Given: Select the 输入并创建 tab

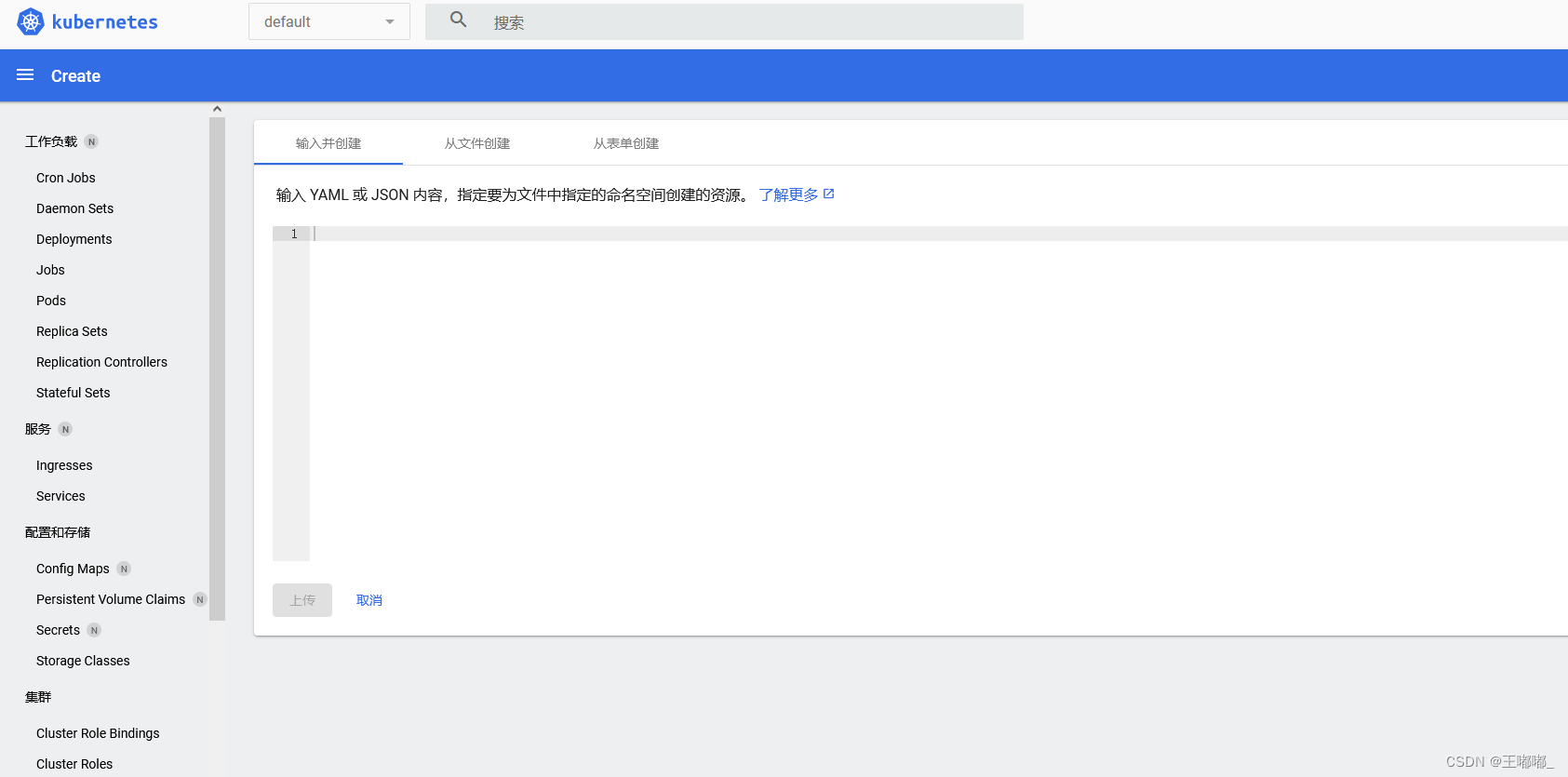Looking at the screenshot, I should coord(328,143).
